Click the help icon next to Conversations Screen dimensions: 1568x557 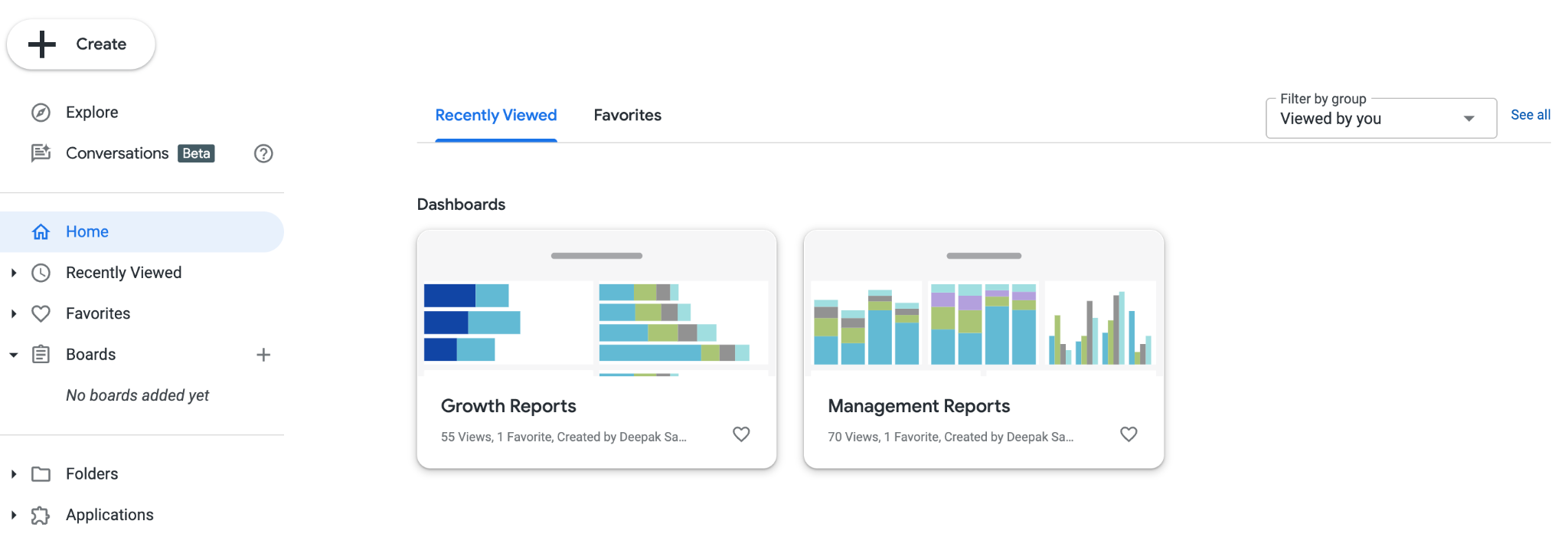point(263,153)
